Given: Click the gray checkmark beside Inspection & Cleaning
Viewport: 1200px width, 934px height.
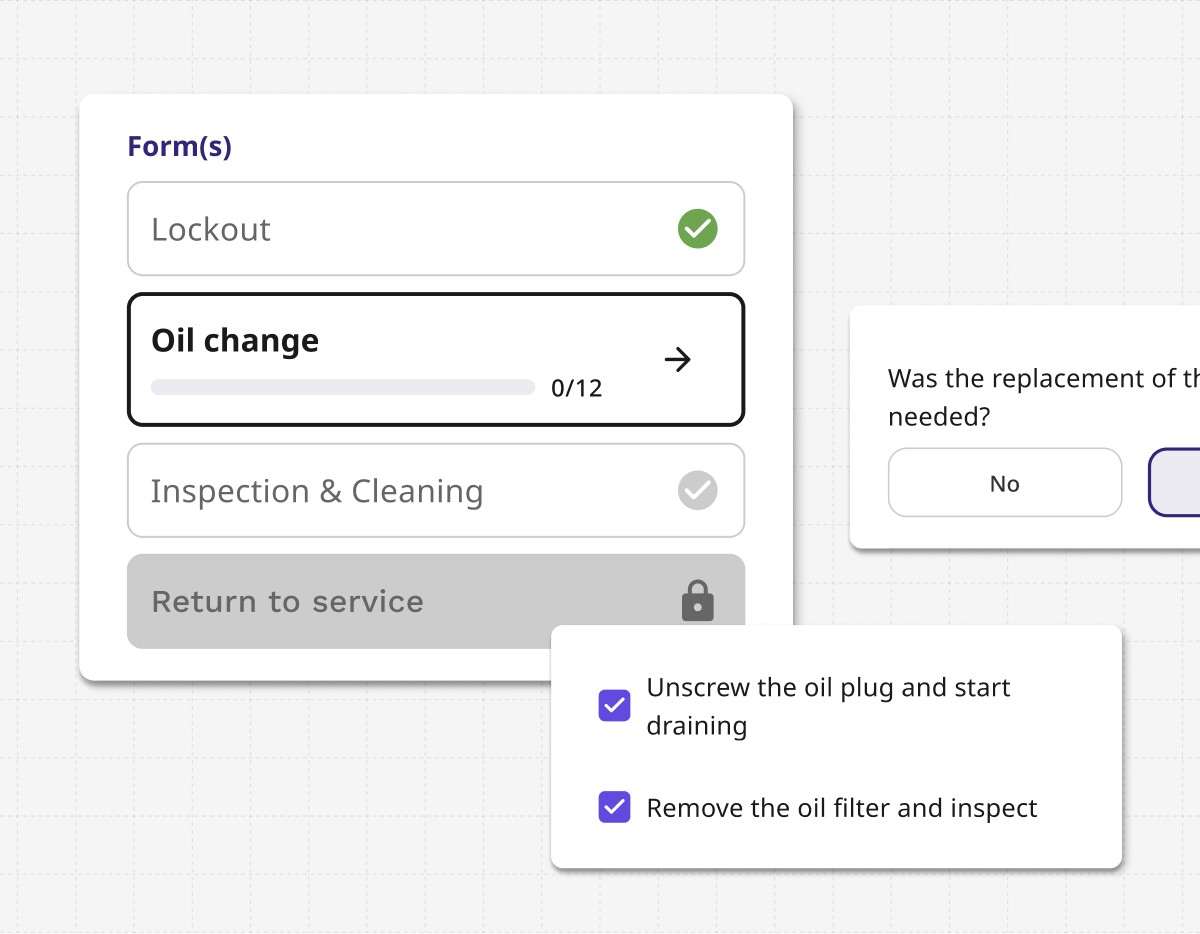Looking at the screenshot, I should (x=697, y=490).
